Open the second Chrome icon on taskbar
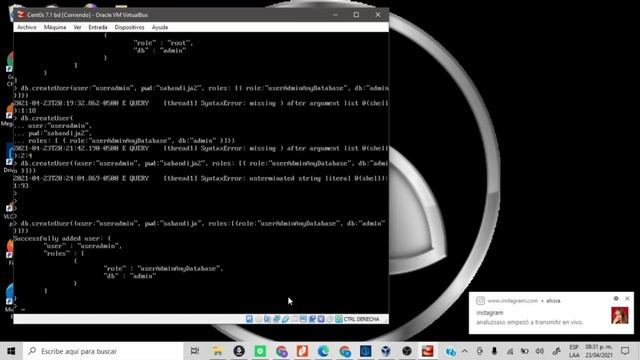This screenshot has width=640, height=360. [345, 351]
